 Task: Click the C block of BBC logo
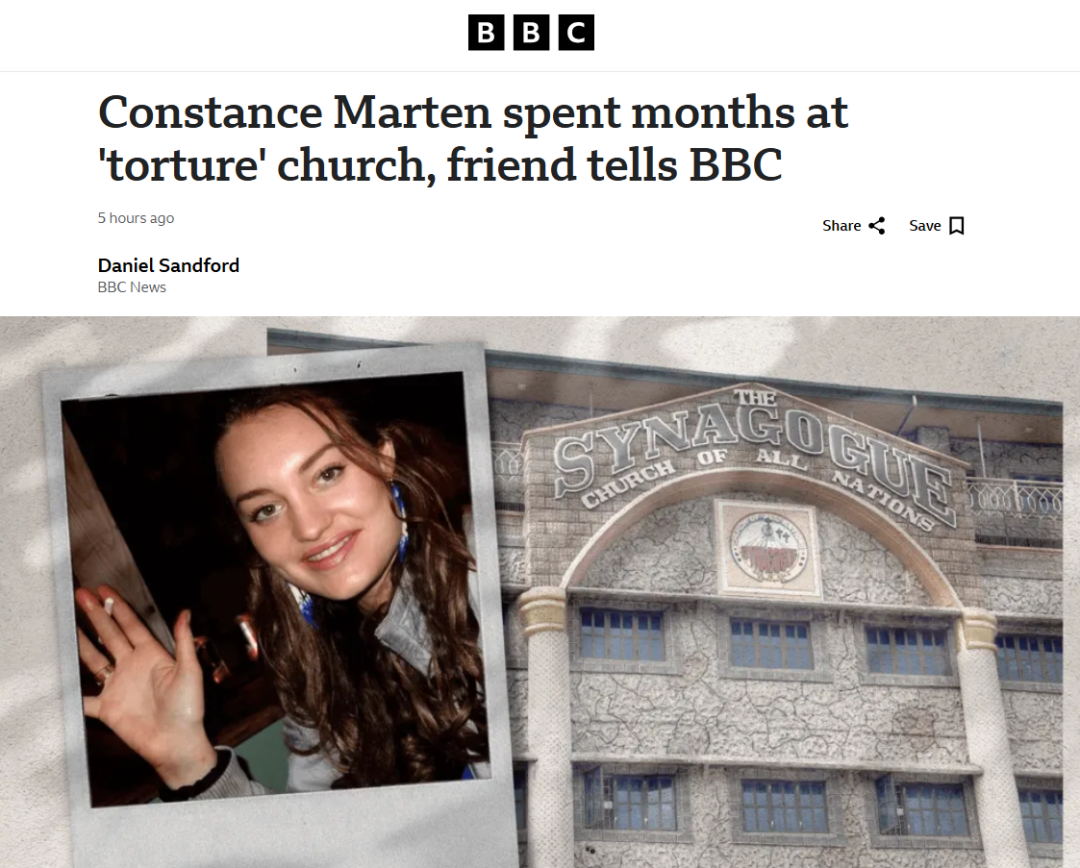coord(577,32)
